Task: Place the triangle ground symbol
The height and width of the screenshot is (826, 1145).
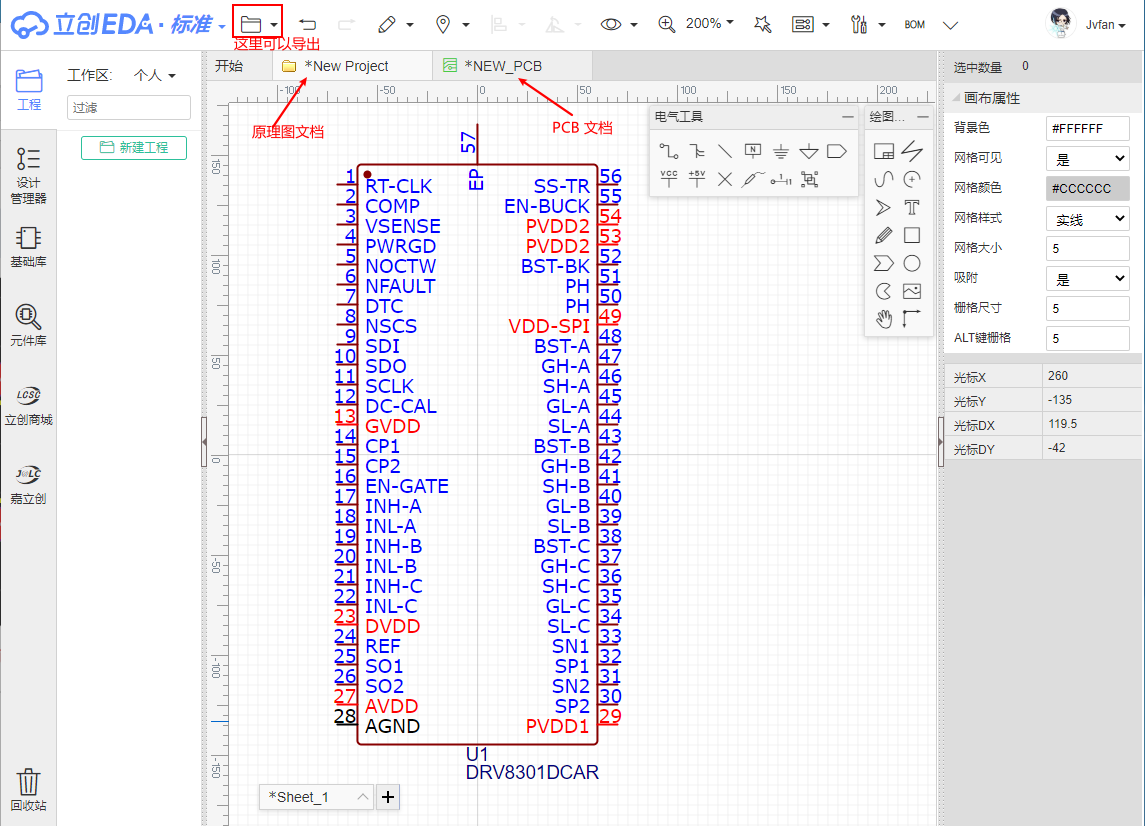Action: [x=808, y=151]
